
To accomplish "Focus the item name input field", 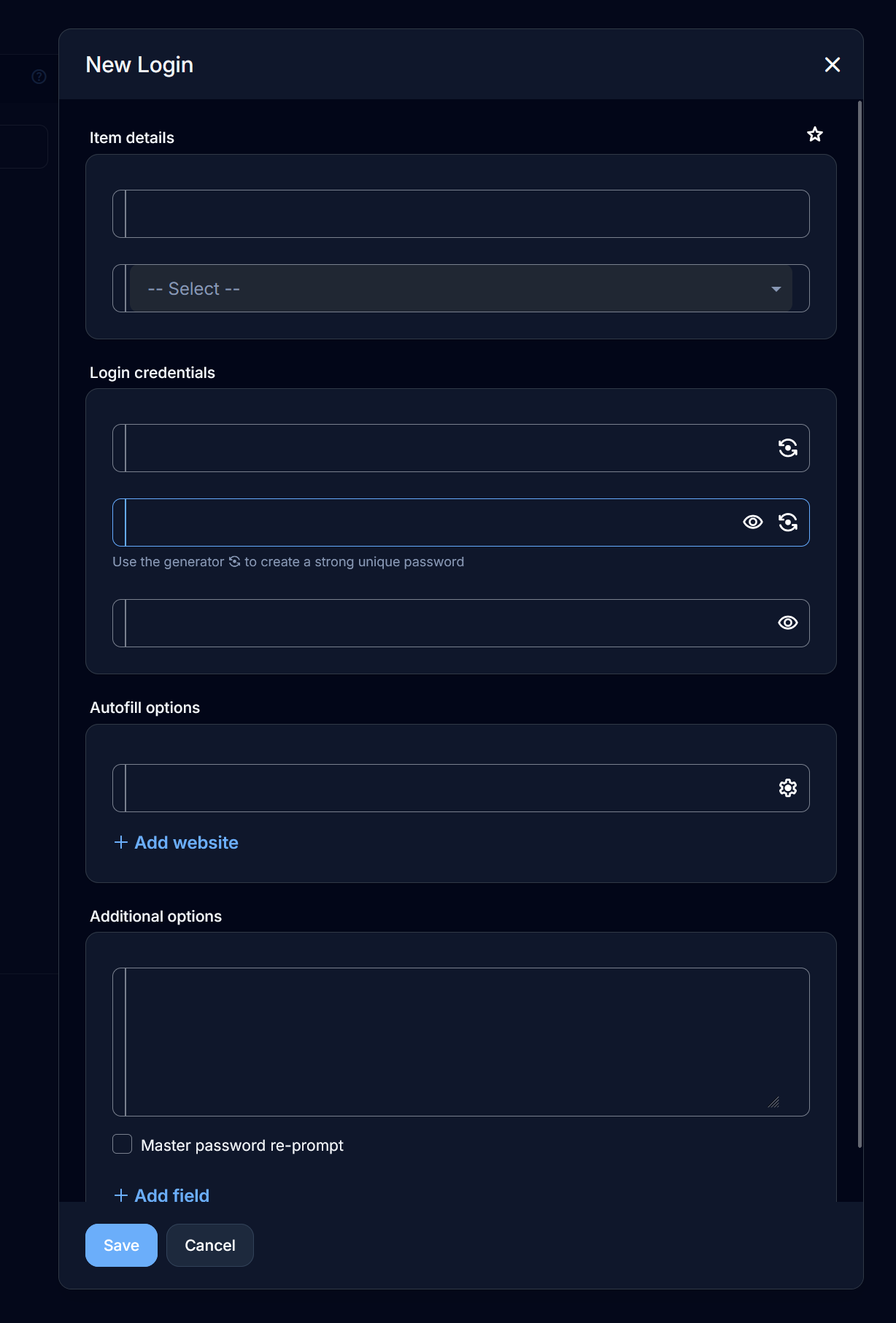I will coord(461,214).
